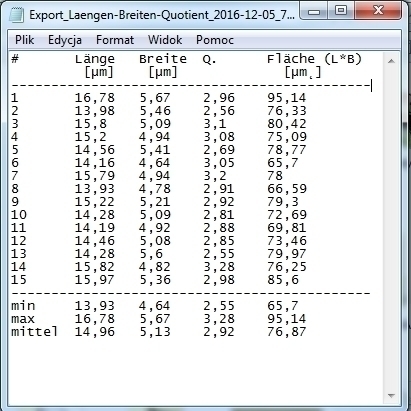Click on the mittel row label

click(x=35, y=332)
